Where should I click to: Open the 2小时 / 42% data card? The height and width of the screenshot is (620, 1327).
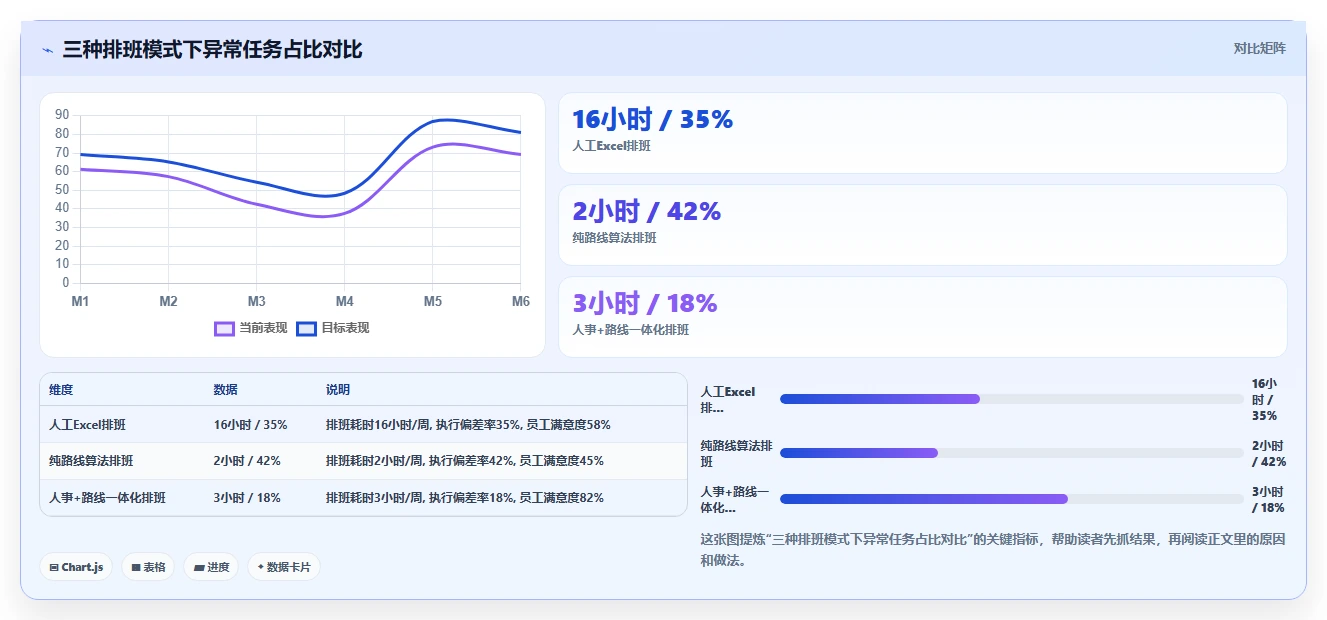coord(922,225)
